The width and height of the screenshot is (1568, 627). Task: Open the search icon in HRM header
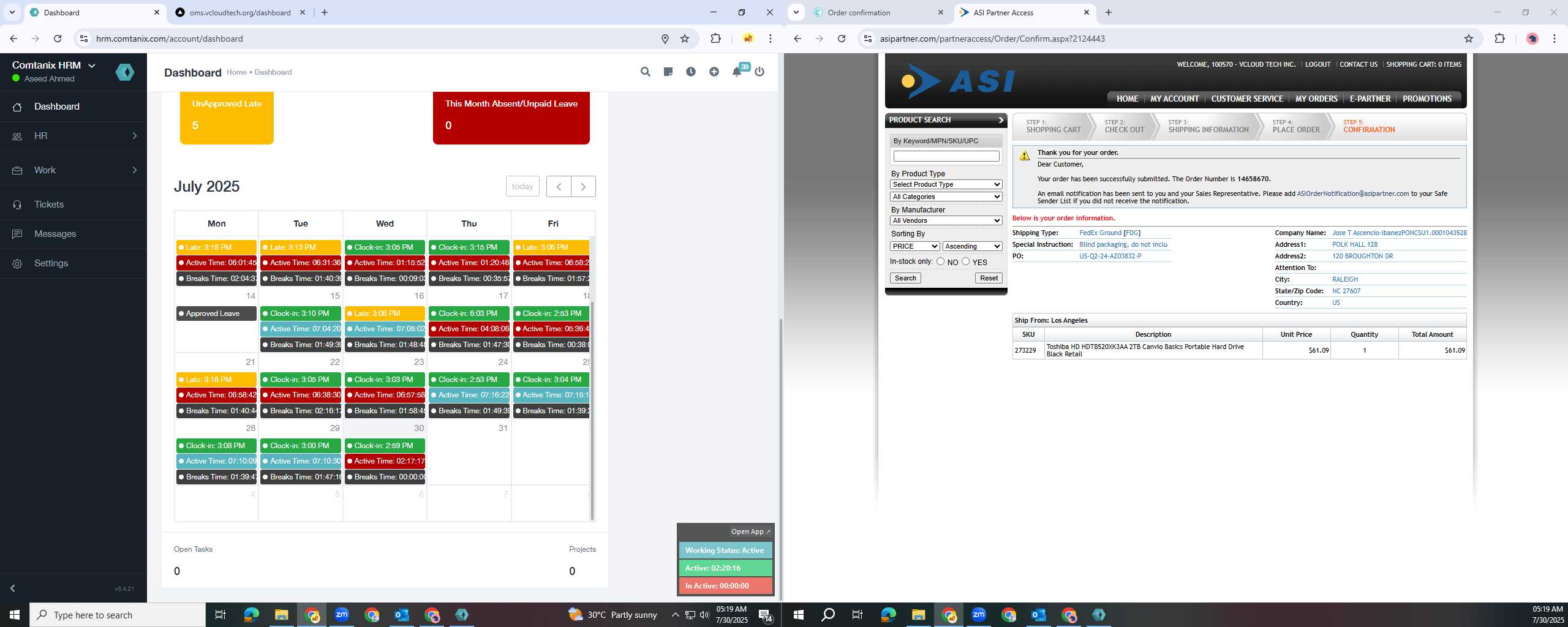point(645,72)
